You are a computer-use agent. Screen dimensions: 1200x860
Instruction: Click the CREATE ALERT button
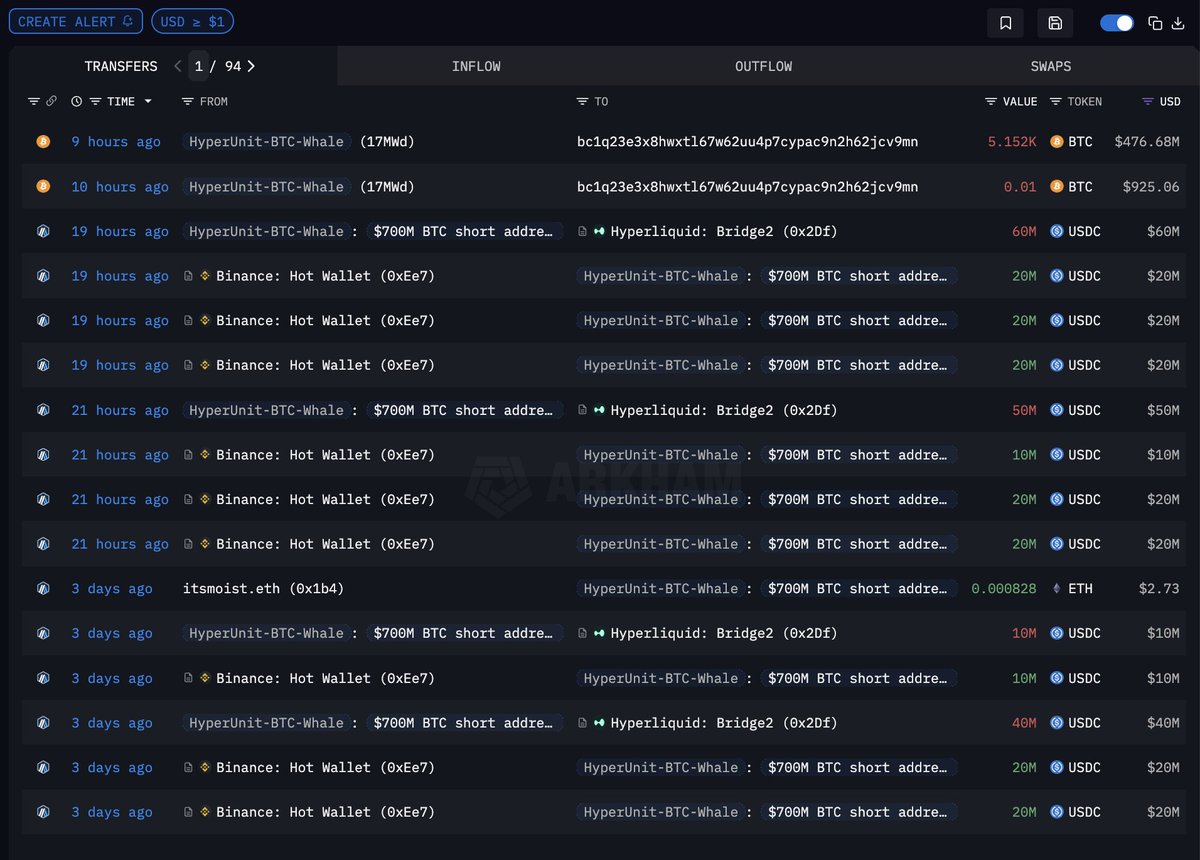click(x=75, y=21)
